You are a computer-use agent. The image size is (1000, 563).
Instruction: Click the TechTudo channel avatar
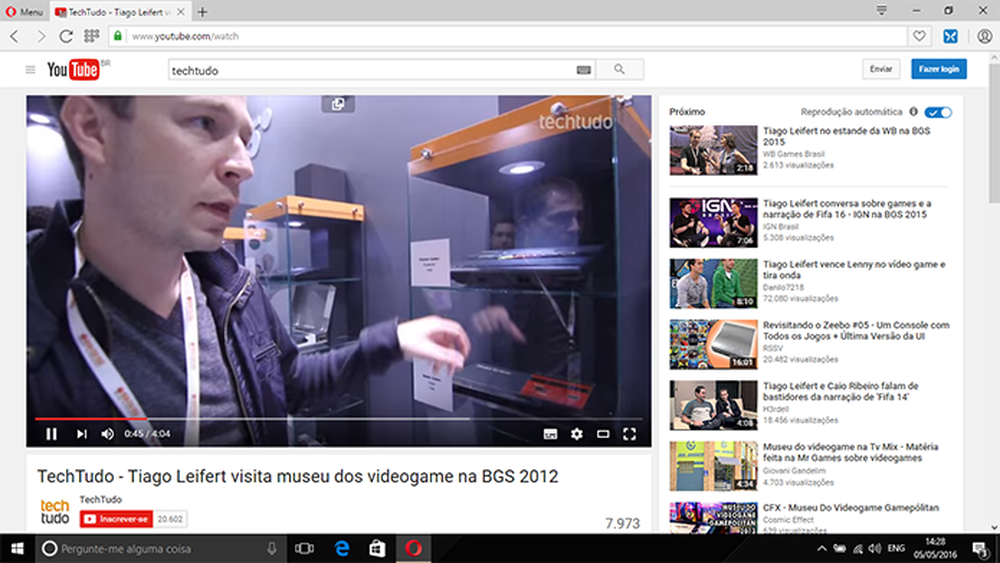(x=55, y=511)
